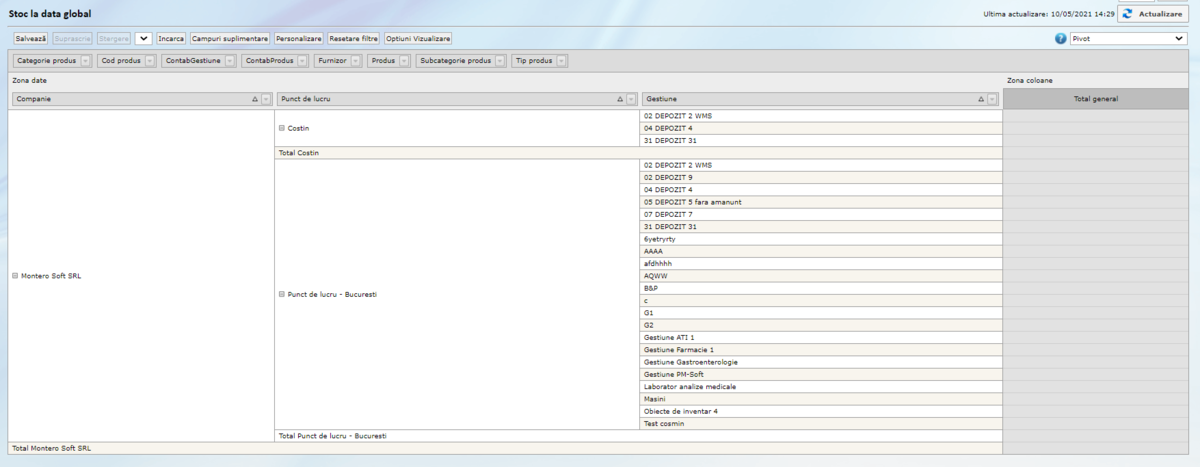The image size is (1200, 467).
Task: Click the blue help question mark icon
Action: click(1061, 38)
